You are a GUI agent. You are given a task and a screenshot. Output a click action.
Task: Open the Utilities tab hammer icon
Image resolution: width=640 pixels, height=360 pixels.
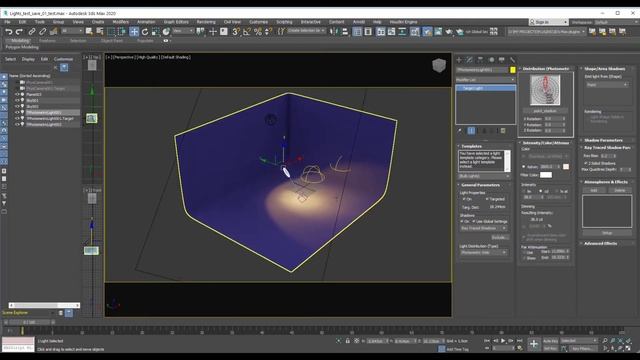click(x=512, y=60)
